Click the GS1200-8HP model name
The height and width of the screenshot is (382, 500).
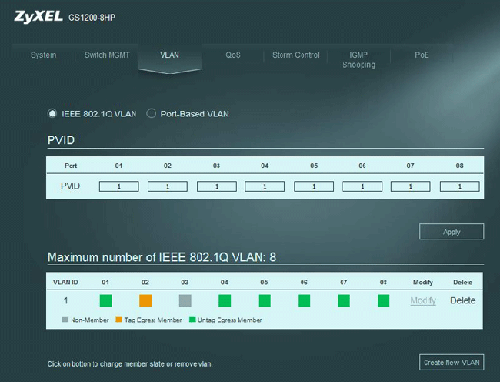92,18
